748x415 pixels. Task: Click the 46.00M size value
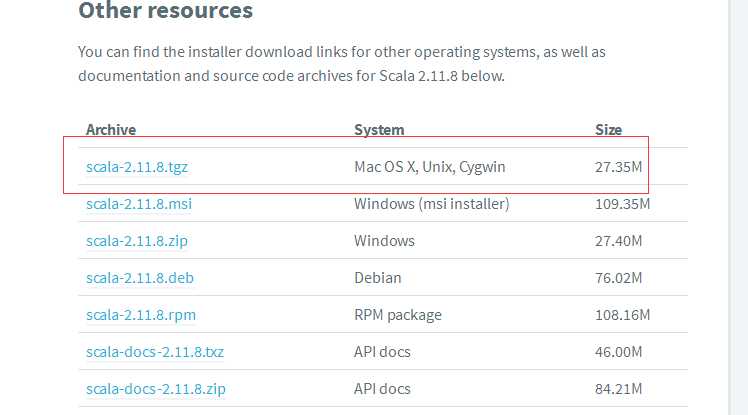(618, 352)
